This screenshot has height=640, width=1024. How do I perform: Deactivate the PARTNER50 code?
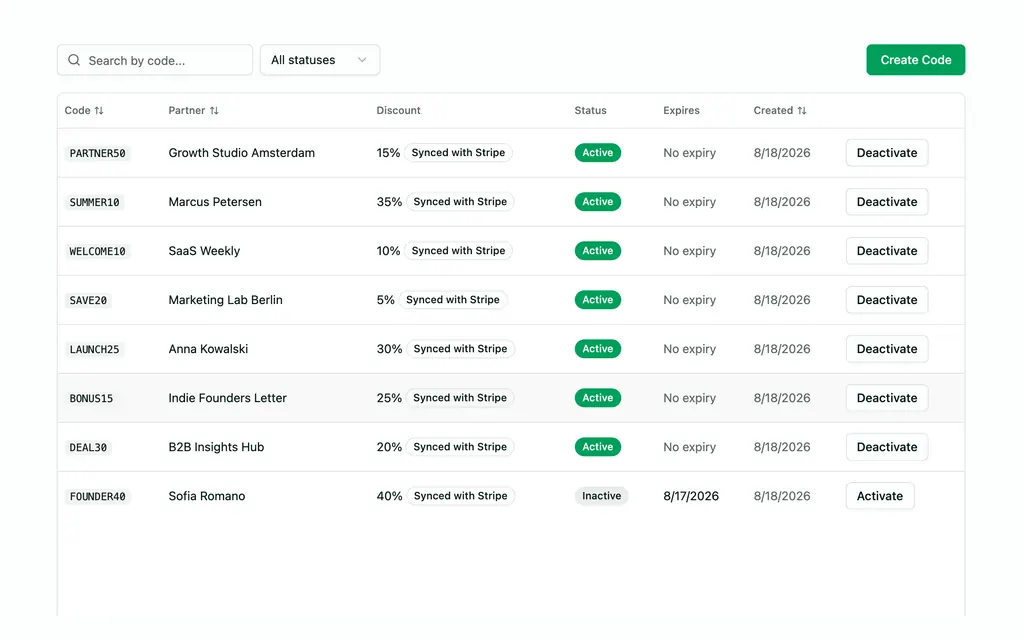[887, 153]
